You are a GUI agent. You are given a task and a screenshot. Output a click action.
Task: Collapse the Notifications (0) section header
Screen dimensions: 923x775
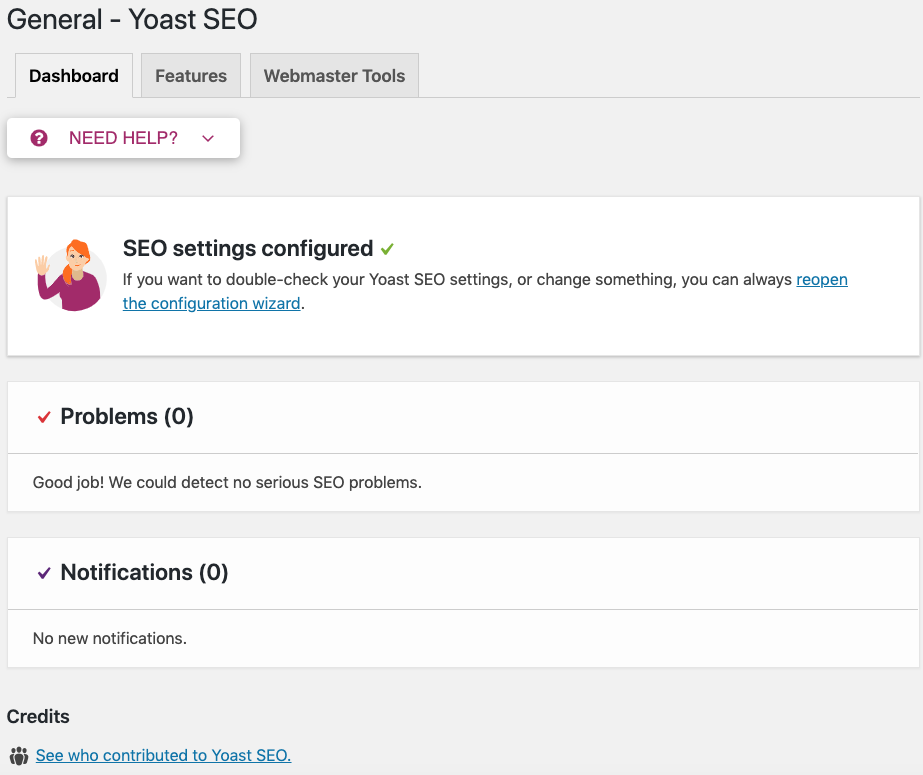pos(463,573)
